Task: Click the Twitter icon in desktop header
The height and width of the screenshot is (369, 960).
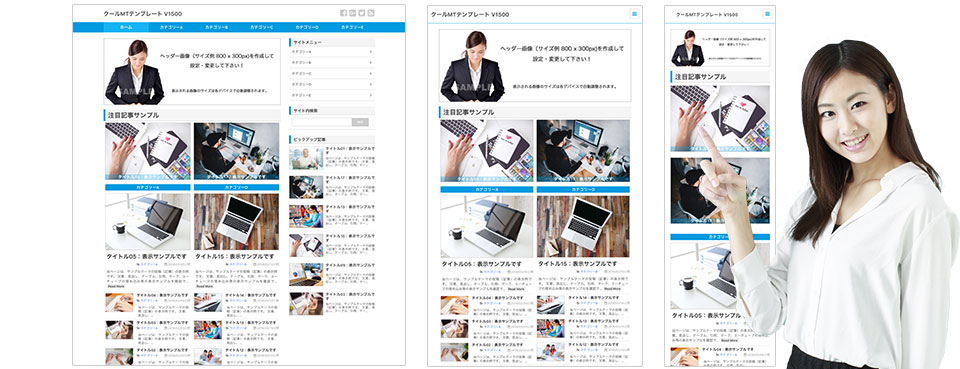Action: (x=362, y=13)
